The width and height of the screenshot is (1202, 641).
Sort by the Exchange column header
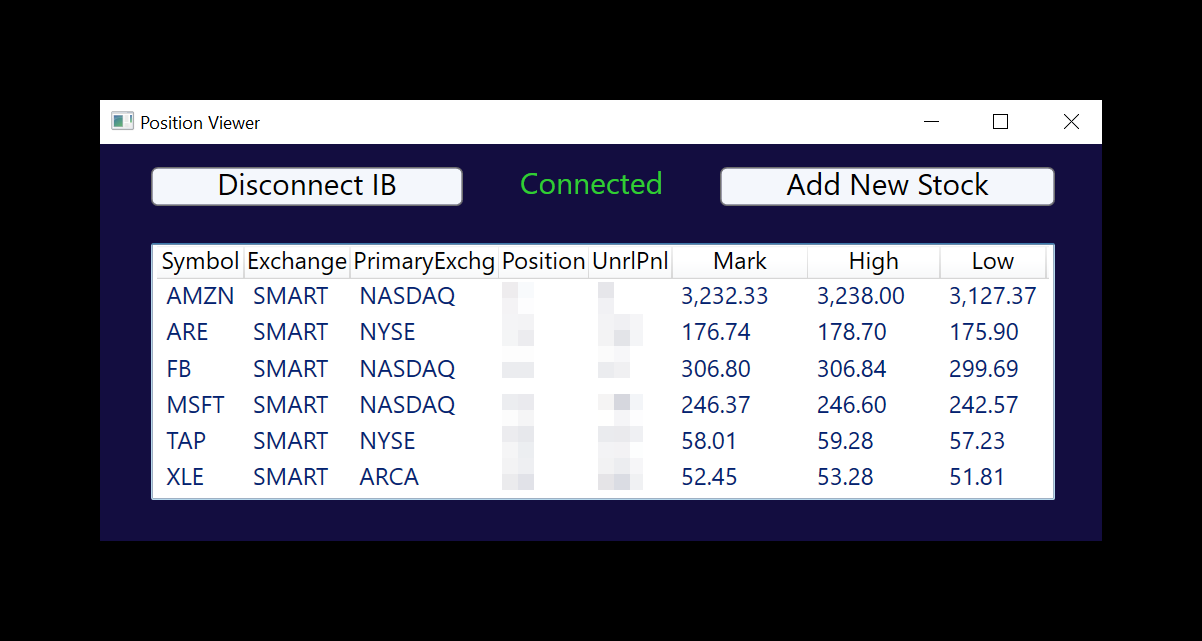click(x=297, y=262)
